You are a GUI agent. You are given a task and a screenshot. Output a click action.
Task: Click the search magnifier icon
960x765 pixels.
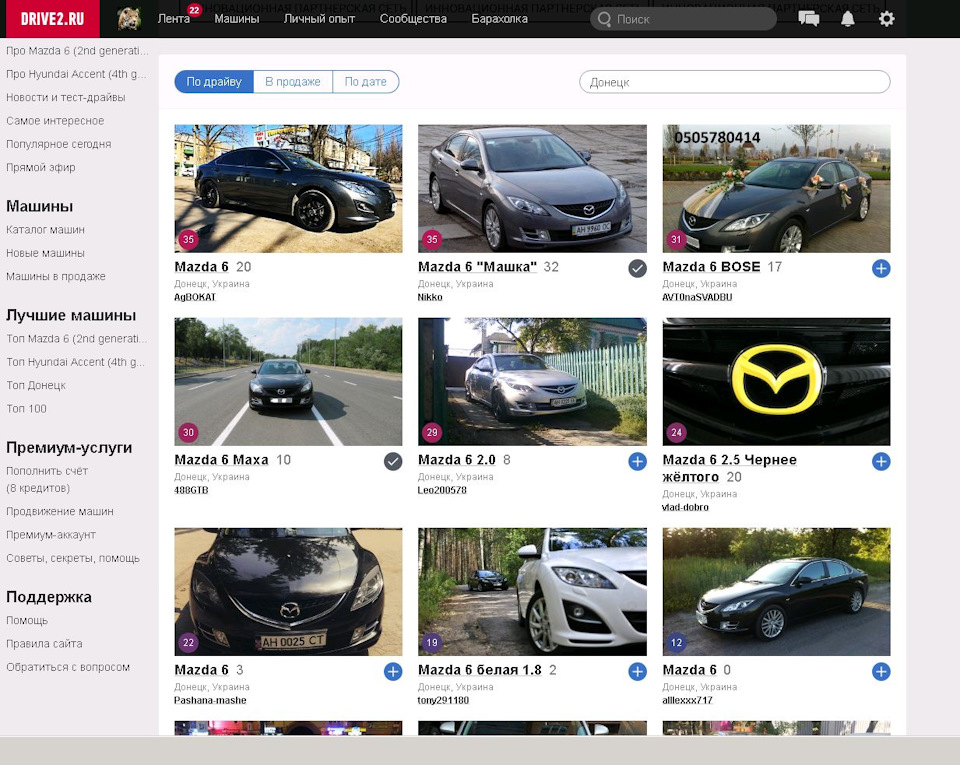pos(604,20)
